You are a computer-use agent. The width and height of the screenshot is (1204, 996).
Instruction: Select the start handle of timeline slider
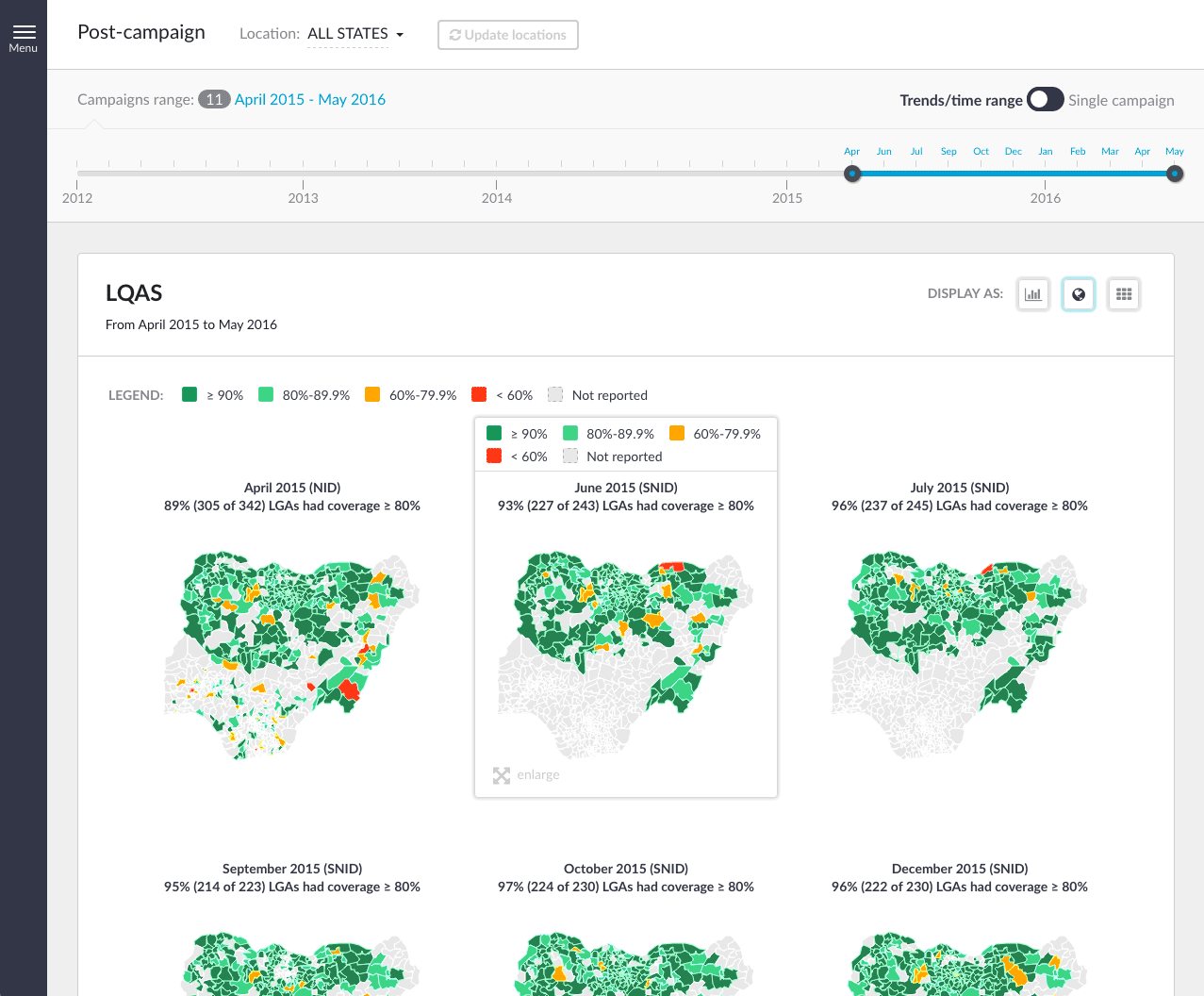click(x=852, y=174)
